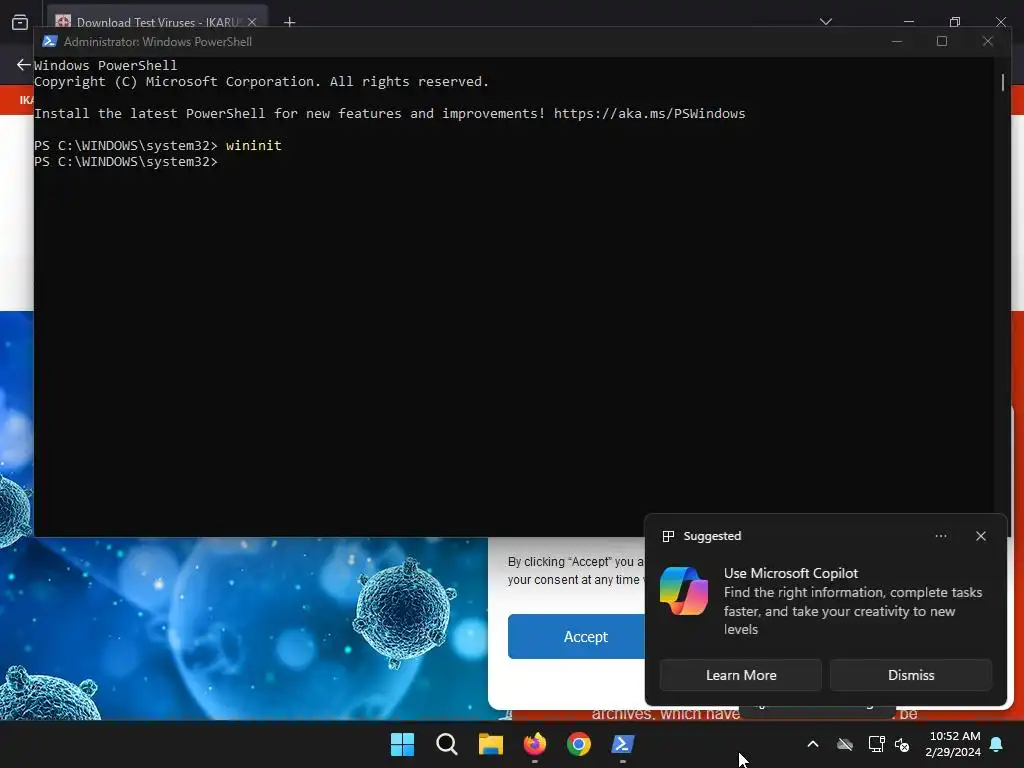Image resolution: width=1024 pixels, height=768 pixels.
Task: Minimize the browser window
Action: pyautogui.click(x=908, y=22)
